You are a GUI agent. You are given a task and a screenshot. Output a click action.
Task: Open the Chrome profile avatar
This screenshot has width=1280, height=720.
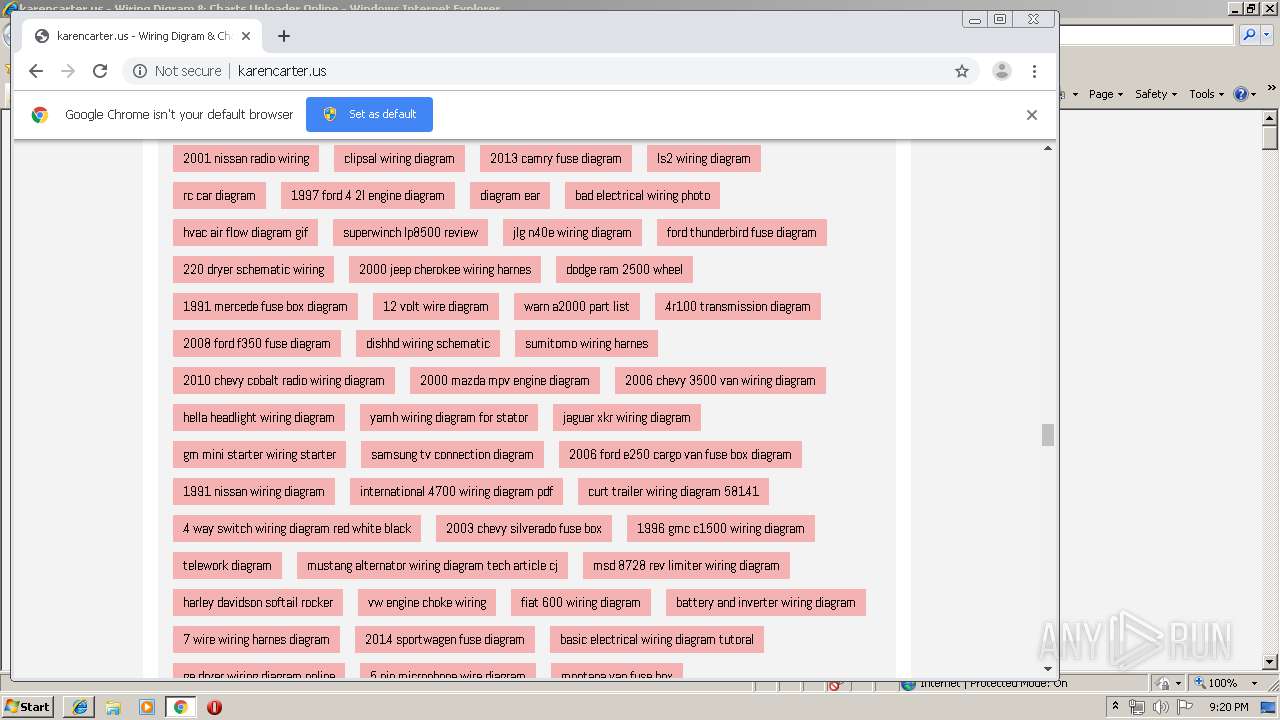pos(1002,71)
